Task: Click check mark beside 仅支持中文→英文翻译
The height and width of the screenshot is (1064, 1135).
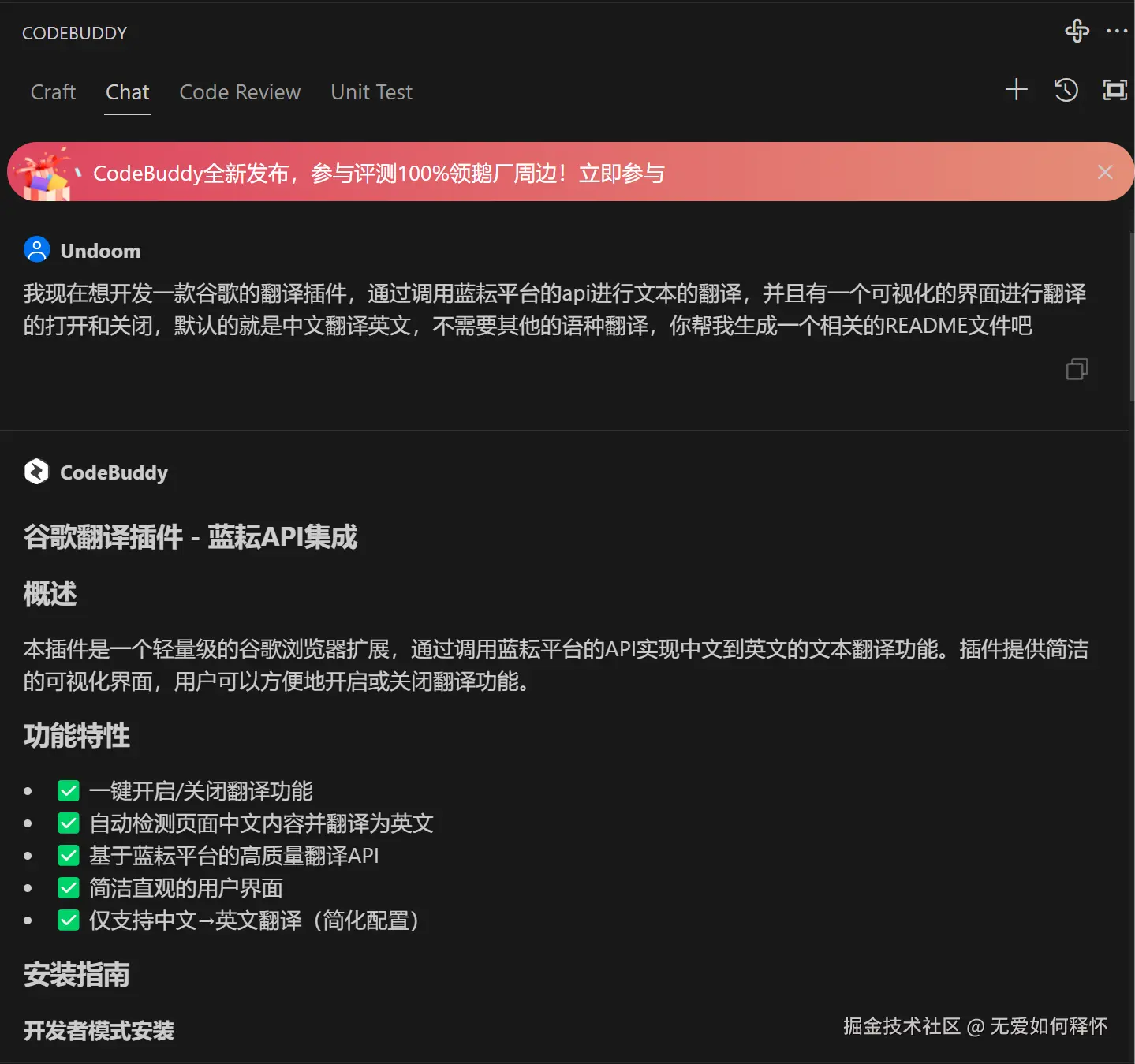Action: (x=69, y=920)
